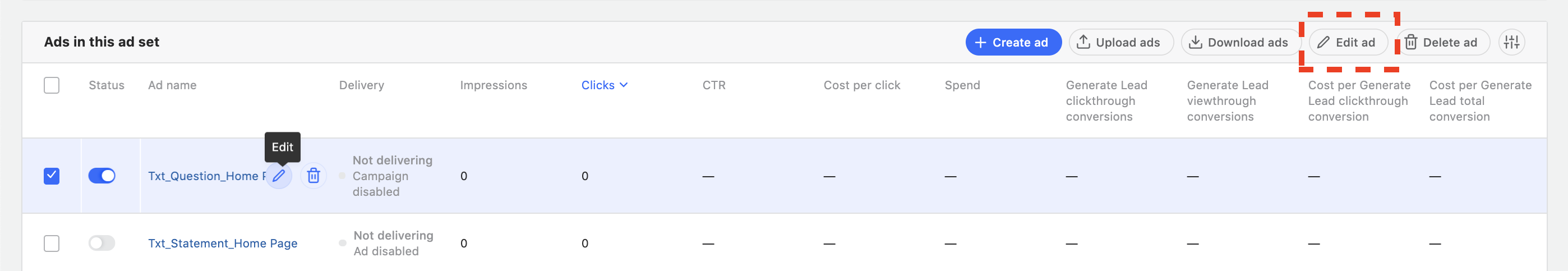The image size is (1568, 271).
Task: Click the Upload ads button
Action: point(1120,42)
